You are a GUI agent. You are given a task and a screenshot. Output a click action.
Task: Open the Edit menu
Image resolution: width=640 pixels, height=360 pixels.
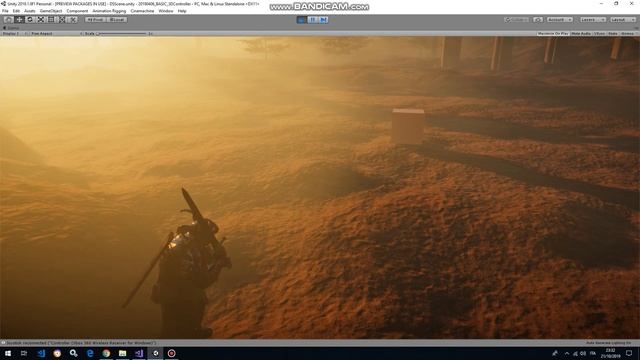click(x=16, y=11)
